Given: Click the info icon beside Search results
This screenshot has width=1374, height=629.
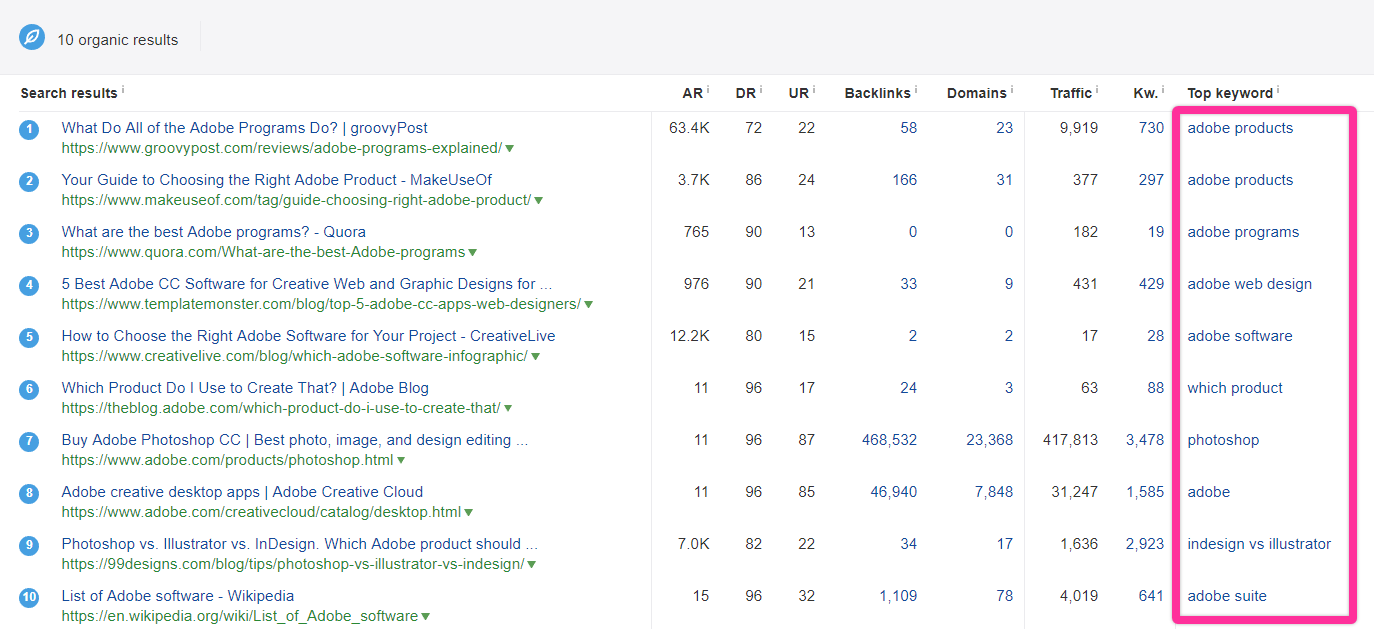Looking at the screenshot, I should click(123, 90).
